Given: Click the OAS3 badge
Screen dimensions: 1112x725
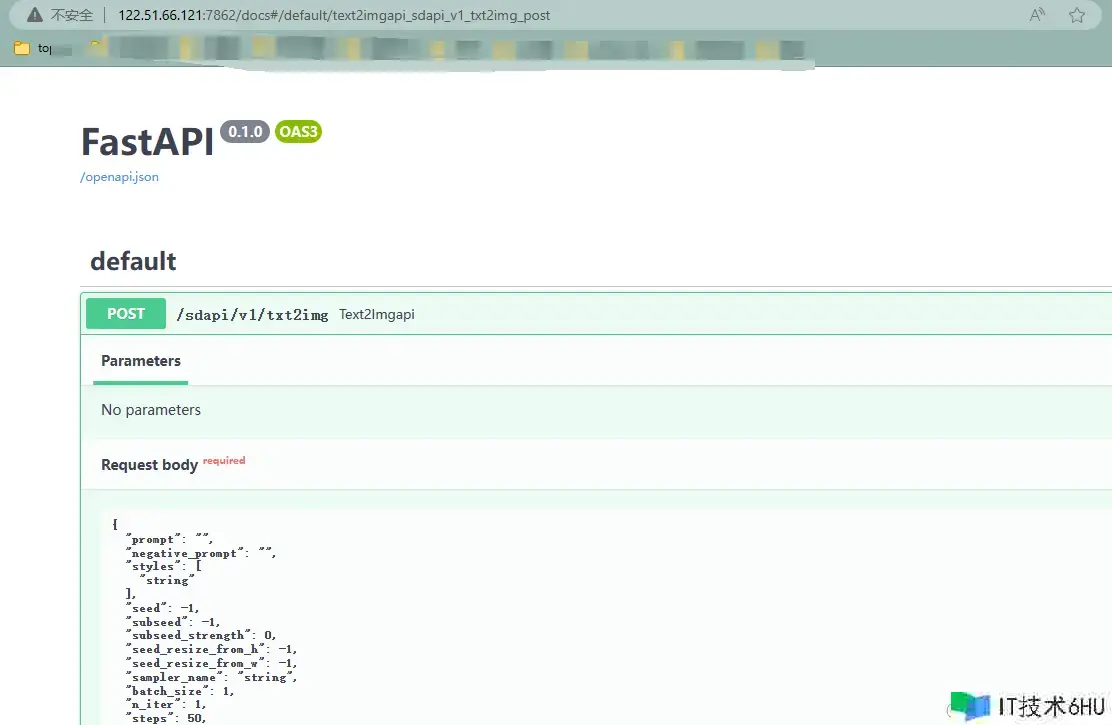Looking at the screenshot, I should (x=298, y=132).
